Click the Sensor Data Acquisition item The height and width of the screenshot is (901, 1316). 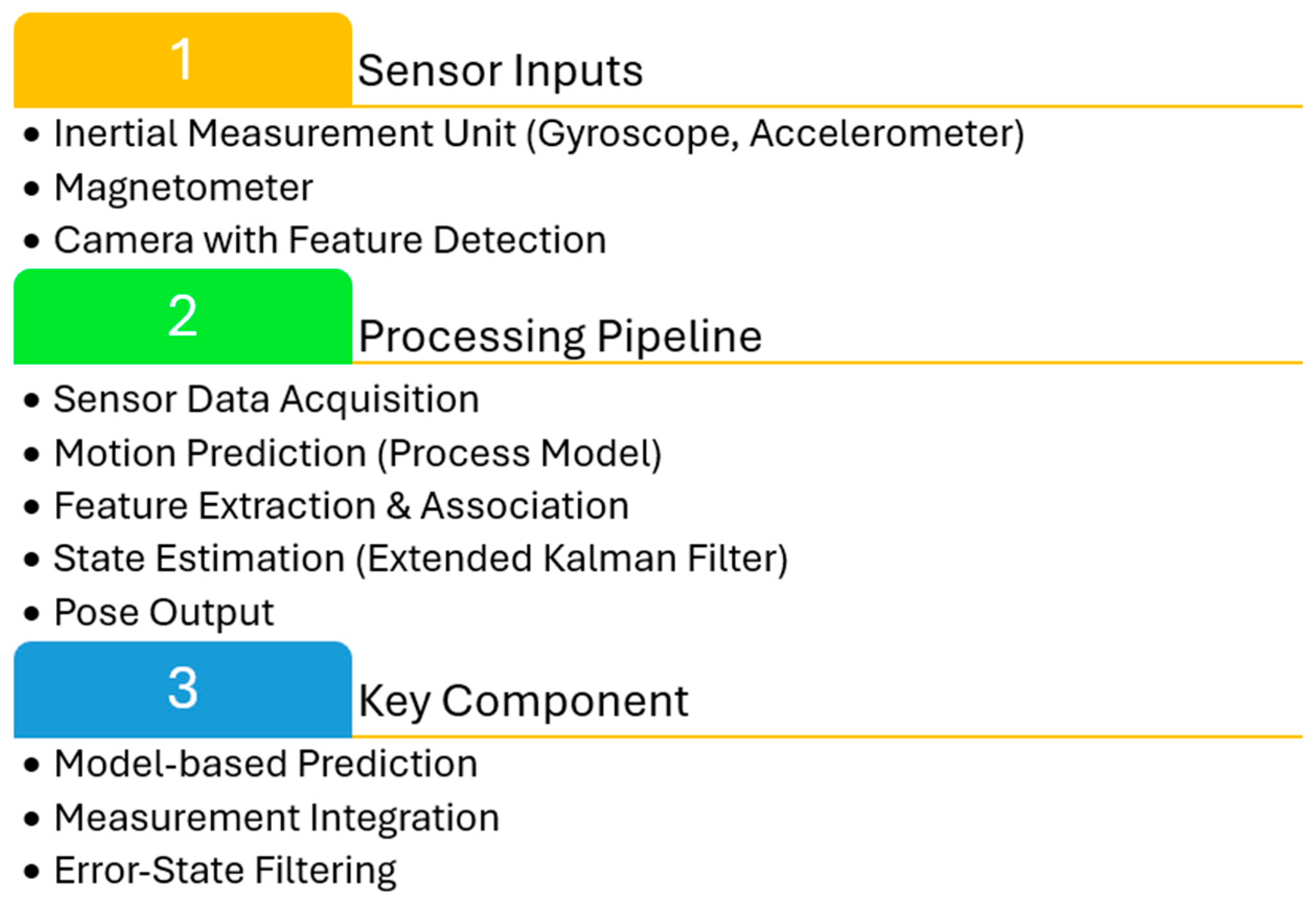266,399
